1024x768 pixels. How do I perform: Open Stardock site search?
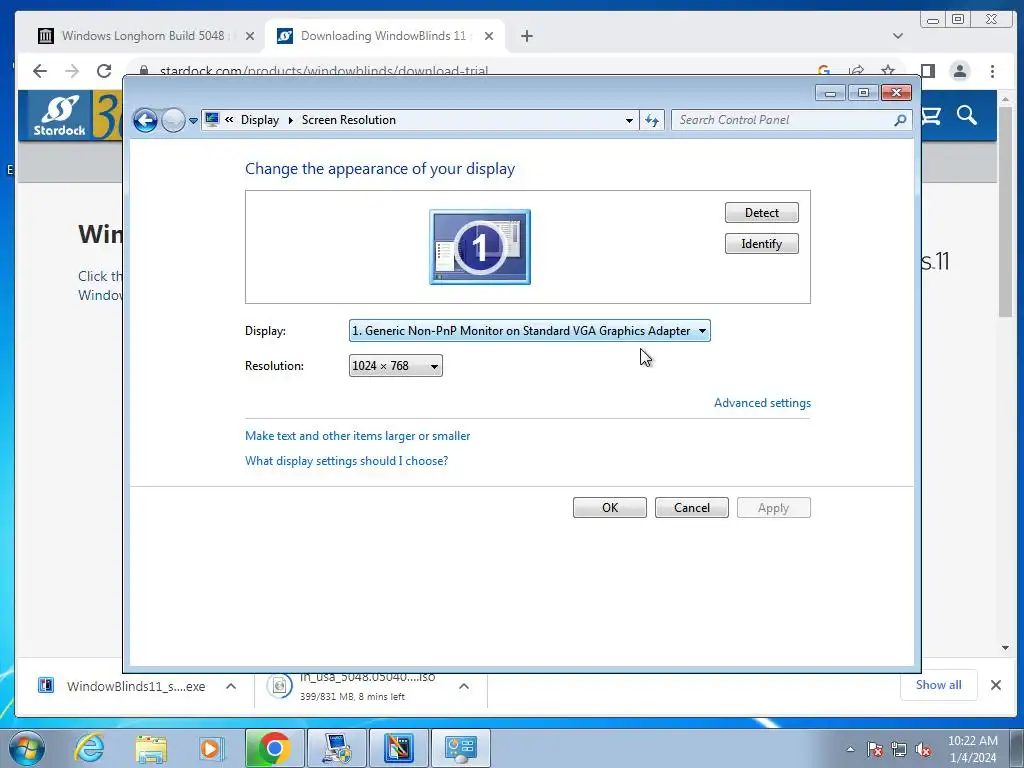967,116
